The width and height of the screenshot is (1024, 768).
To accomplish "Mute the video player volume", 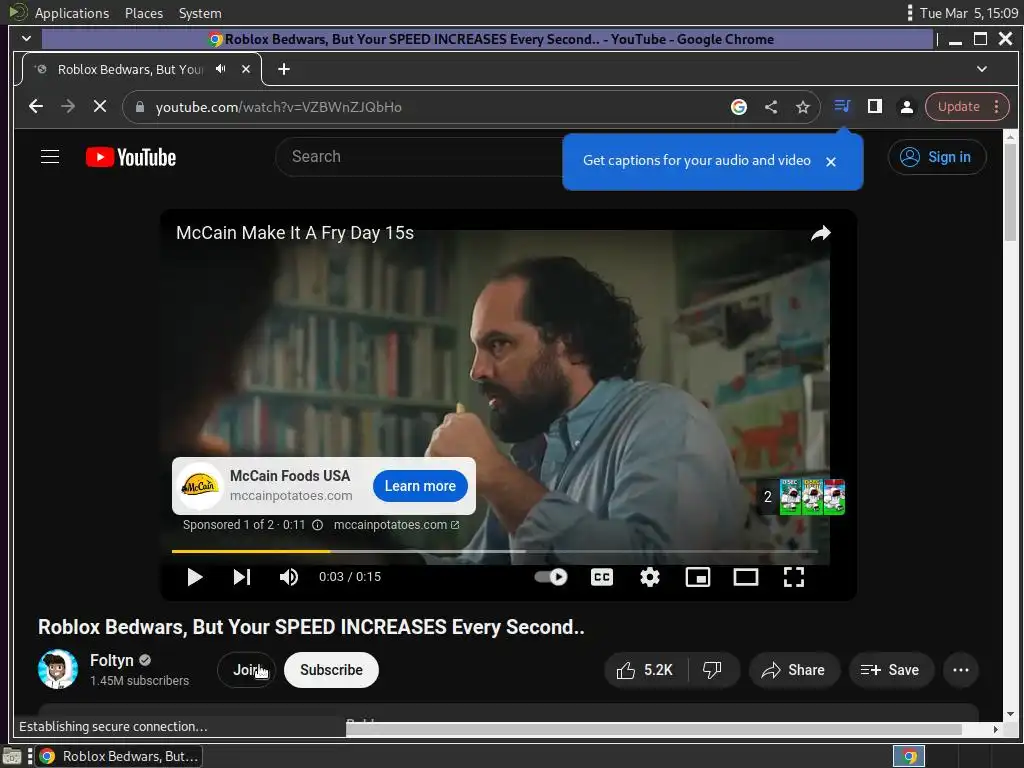I will coord(289,577).
